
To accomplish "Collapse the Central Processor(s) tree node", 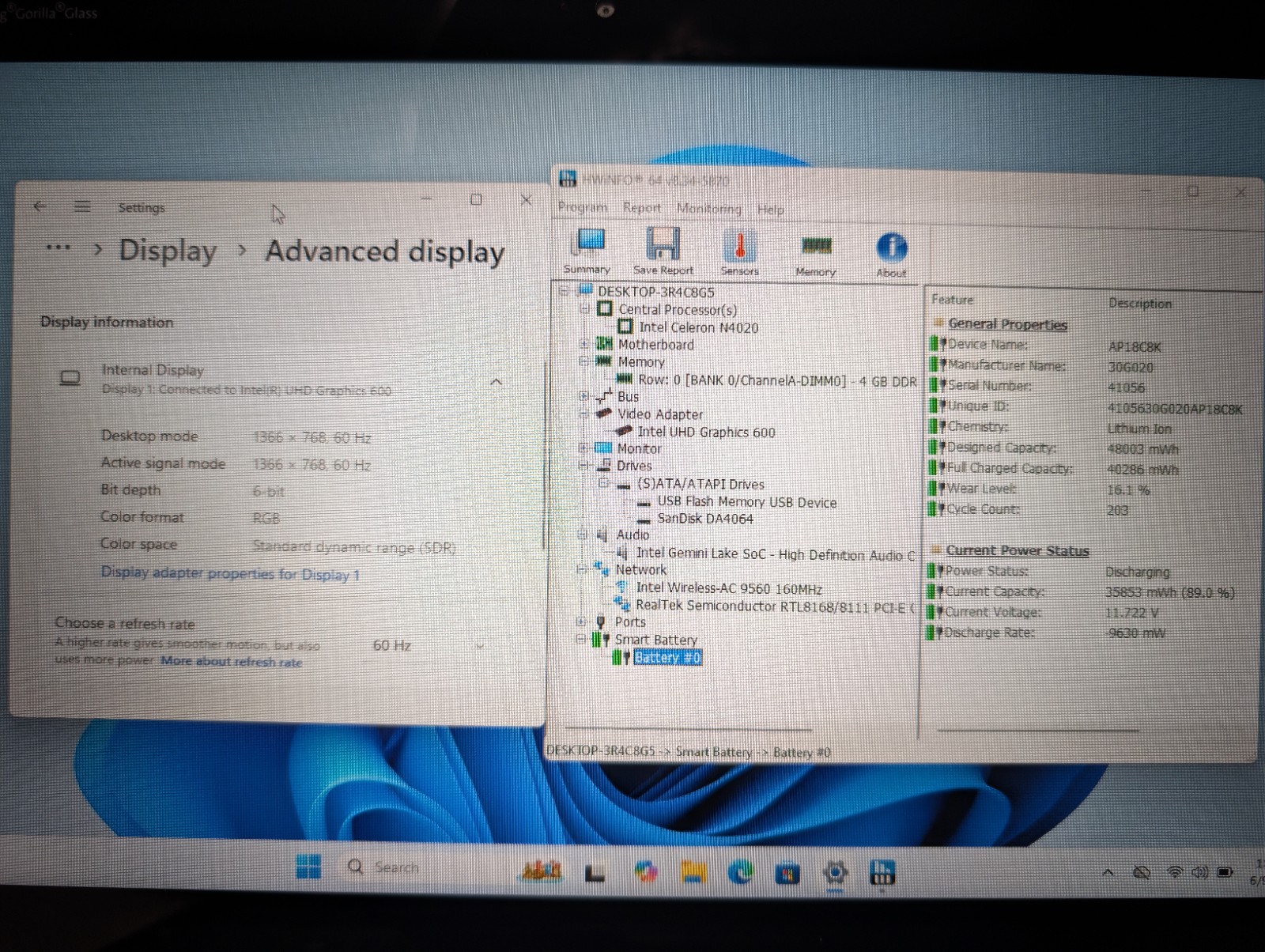I will coord(584,309).
